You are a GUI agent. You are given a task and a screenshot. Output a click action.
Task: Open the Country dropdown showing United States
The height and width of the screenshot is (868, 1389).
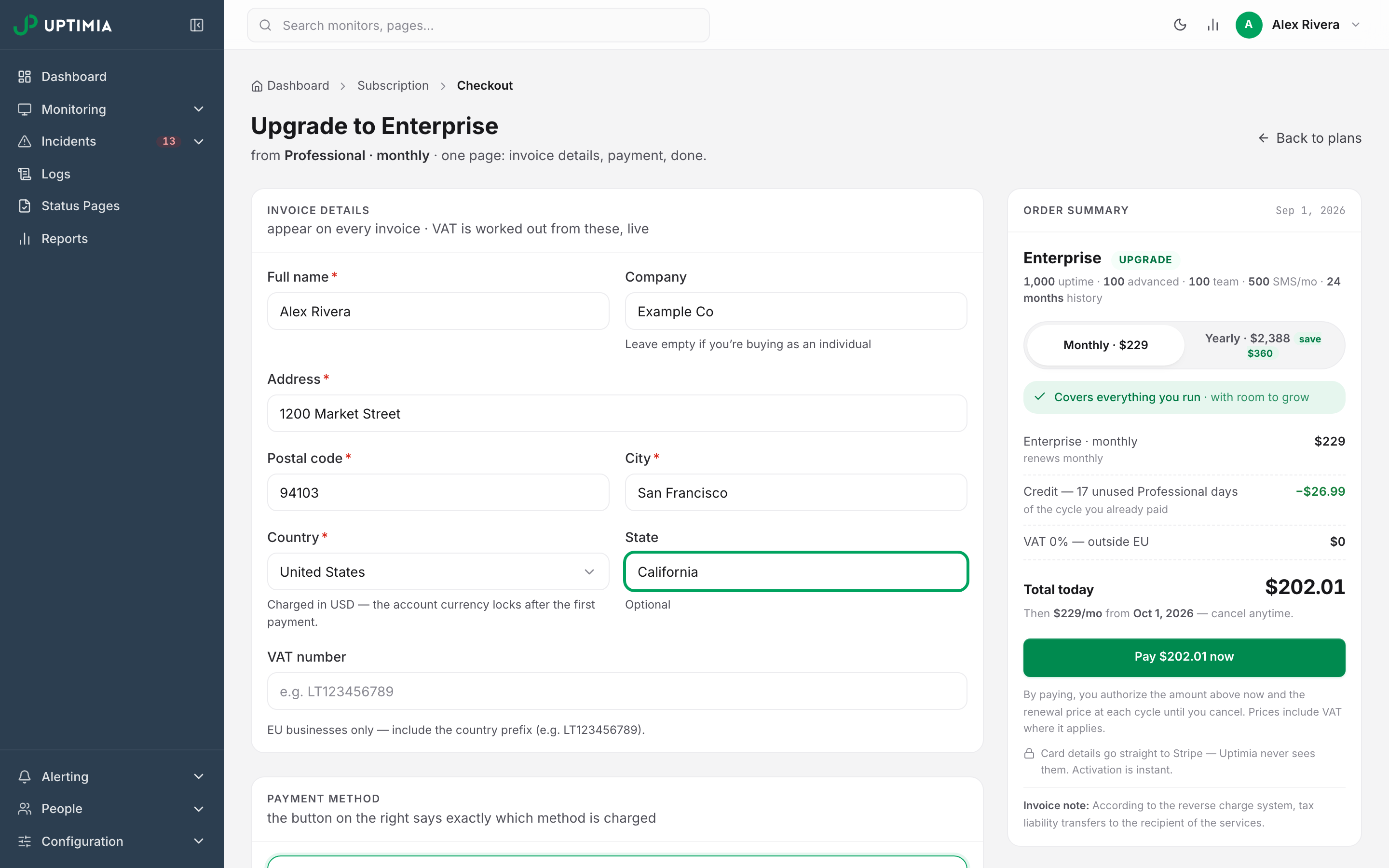tap(438, 572)
